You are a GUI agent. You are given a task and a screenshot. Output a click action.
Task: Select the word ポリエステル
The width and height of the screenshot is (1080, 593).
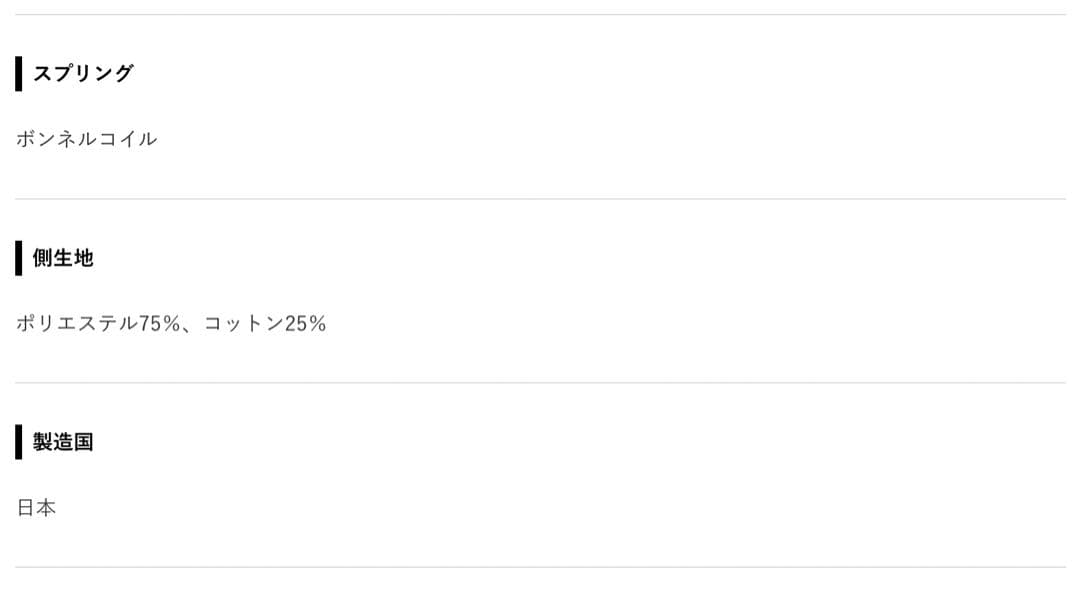[x=77, y=324]
